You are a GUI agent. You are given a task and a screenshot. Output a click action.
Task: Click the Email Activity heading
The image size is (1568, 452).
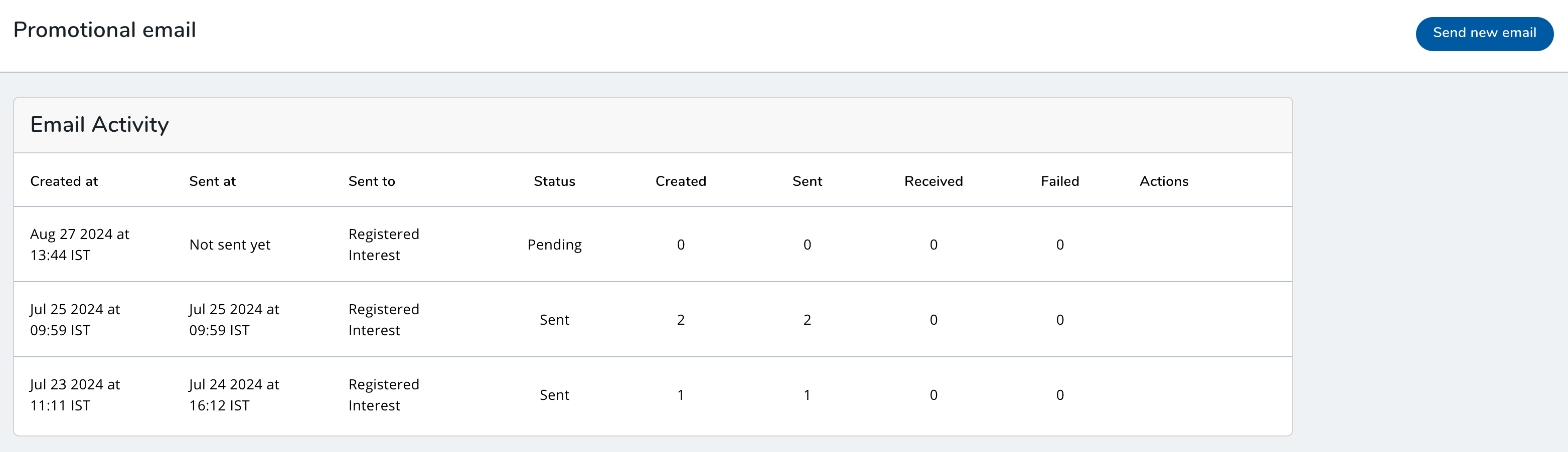point(99,125)
